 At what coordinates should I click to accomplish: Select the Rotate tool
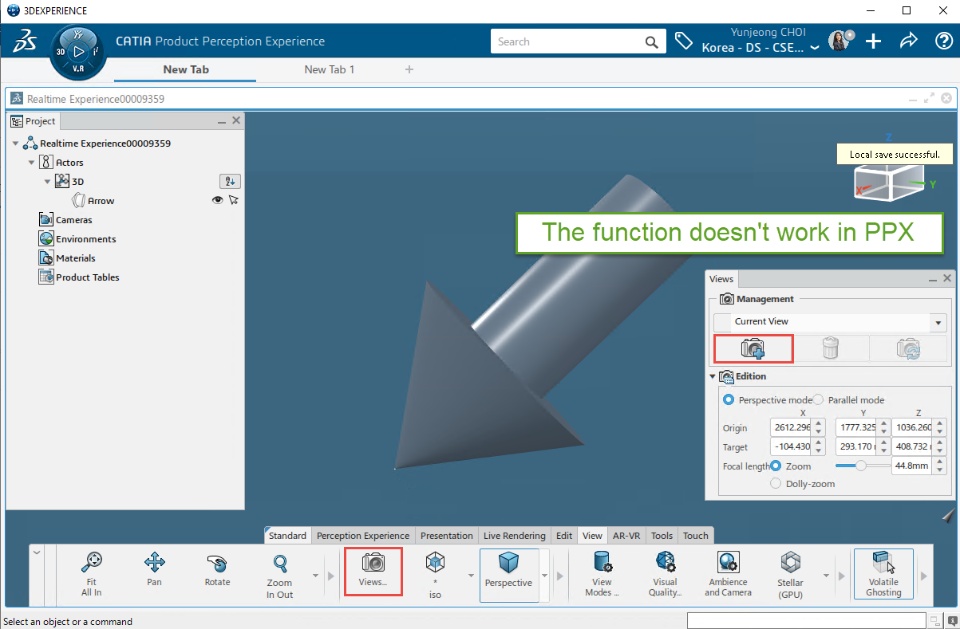click(x=217, y=570)
